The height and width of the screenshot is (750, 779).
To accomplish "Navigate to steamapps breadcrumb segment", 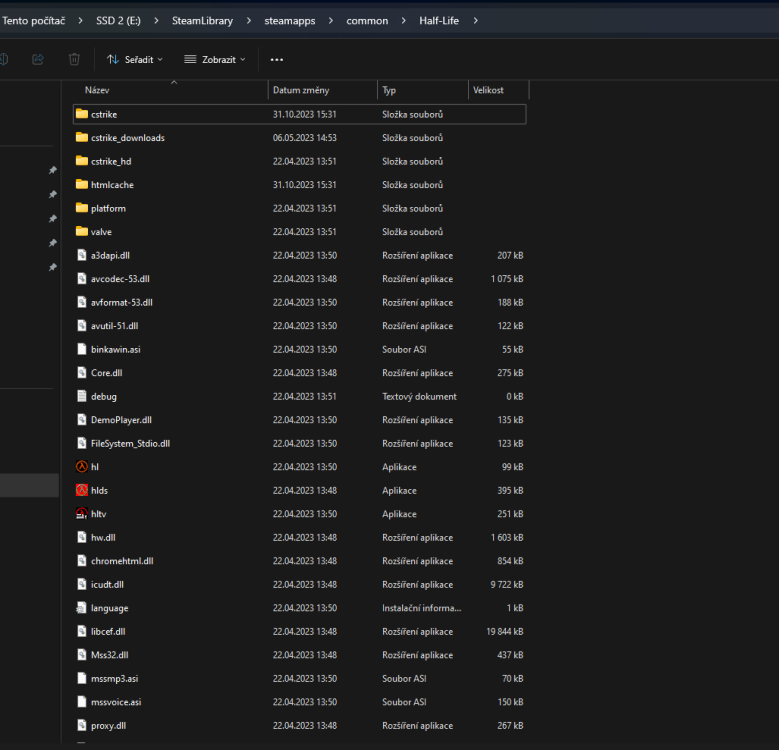I will click(x=290, y=21).
